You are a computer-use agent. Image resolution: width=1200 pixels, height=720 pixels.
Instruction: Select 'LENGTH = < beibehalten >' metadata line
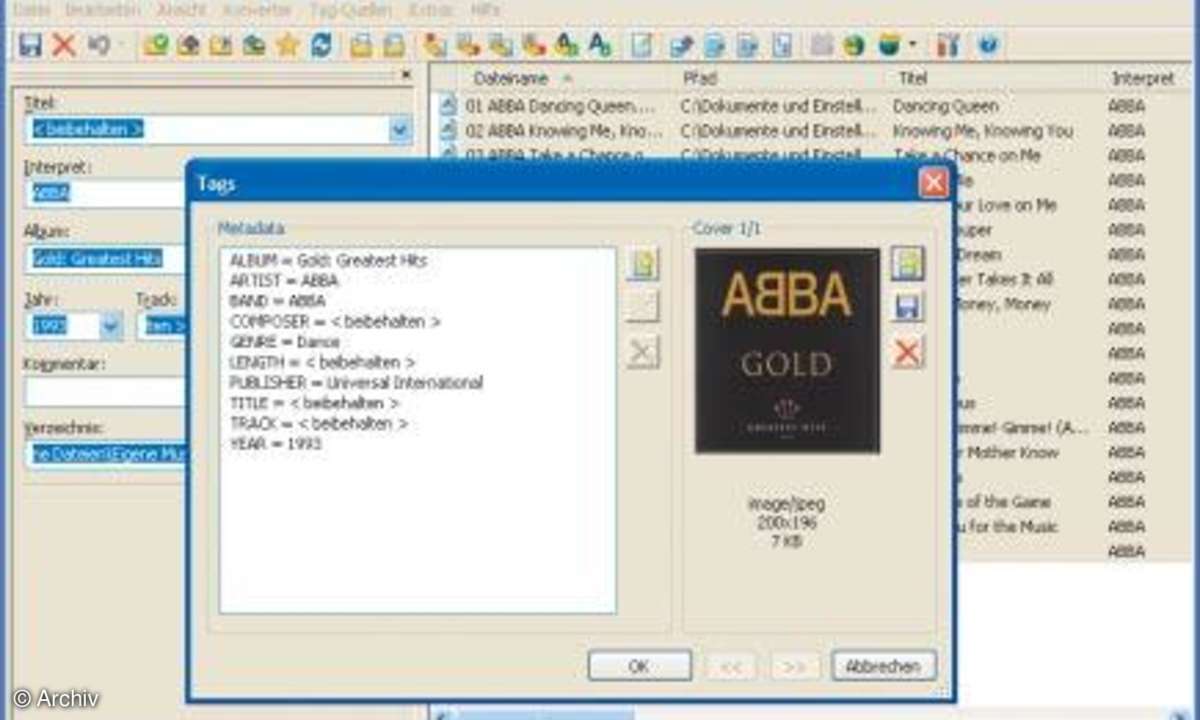coord(321,362)
